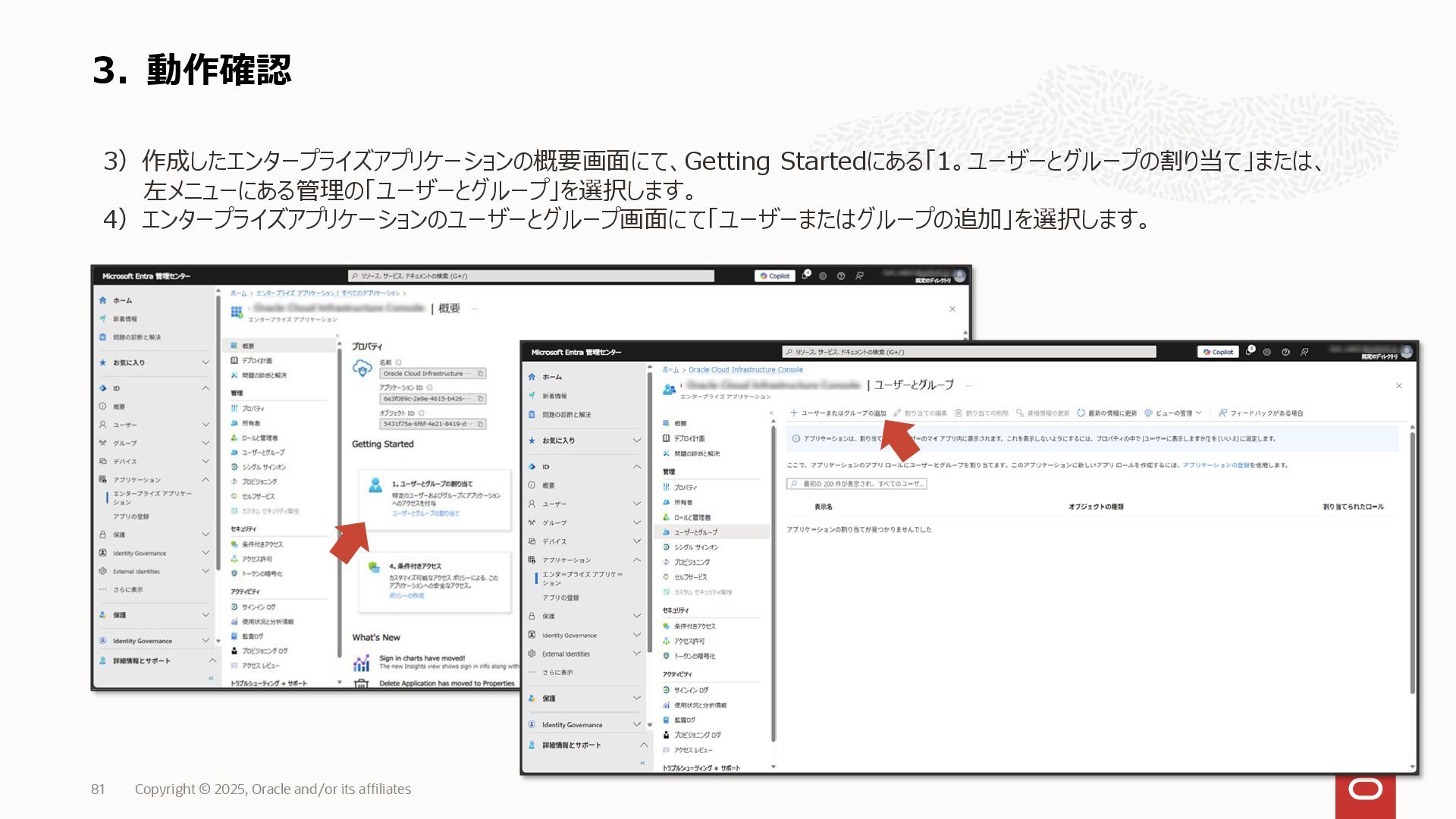
Task: Open ビューの管理 dropdown
Action: pyautogui.click(x=1173, y=413)
